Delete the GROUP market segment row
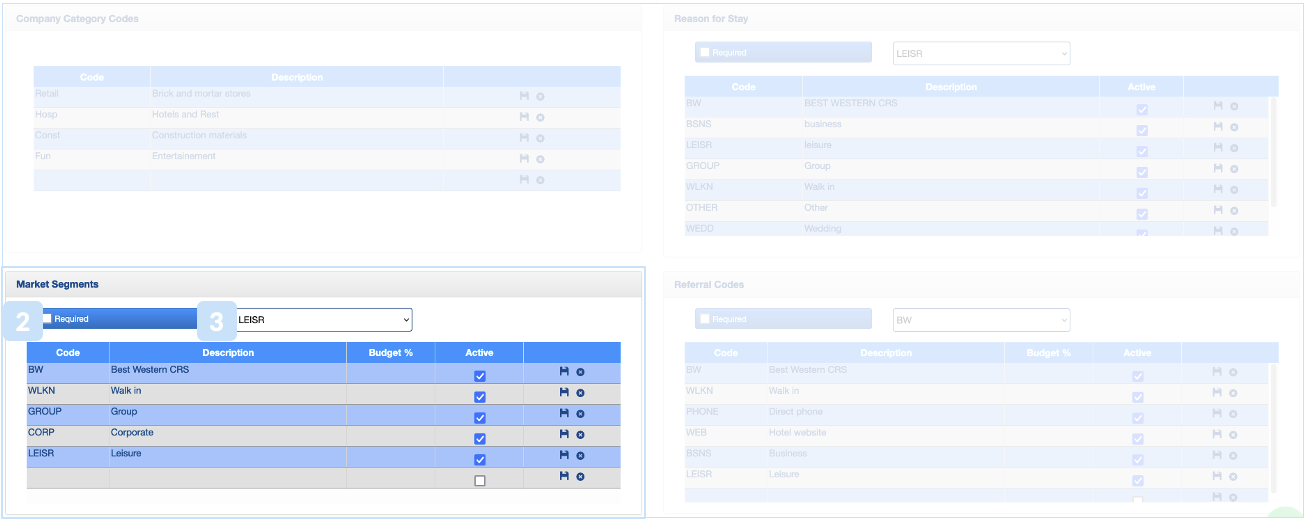The height and width of the screenshot is (522, 1308). [x=580, y=414]
